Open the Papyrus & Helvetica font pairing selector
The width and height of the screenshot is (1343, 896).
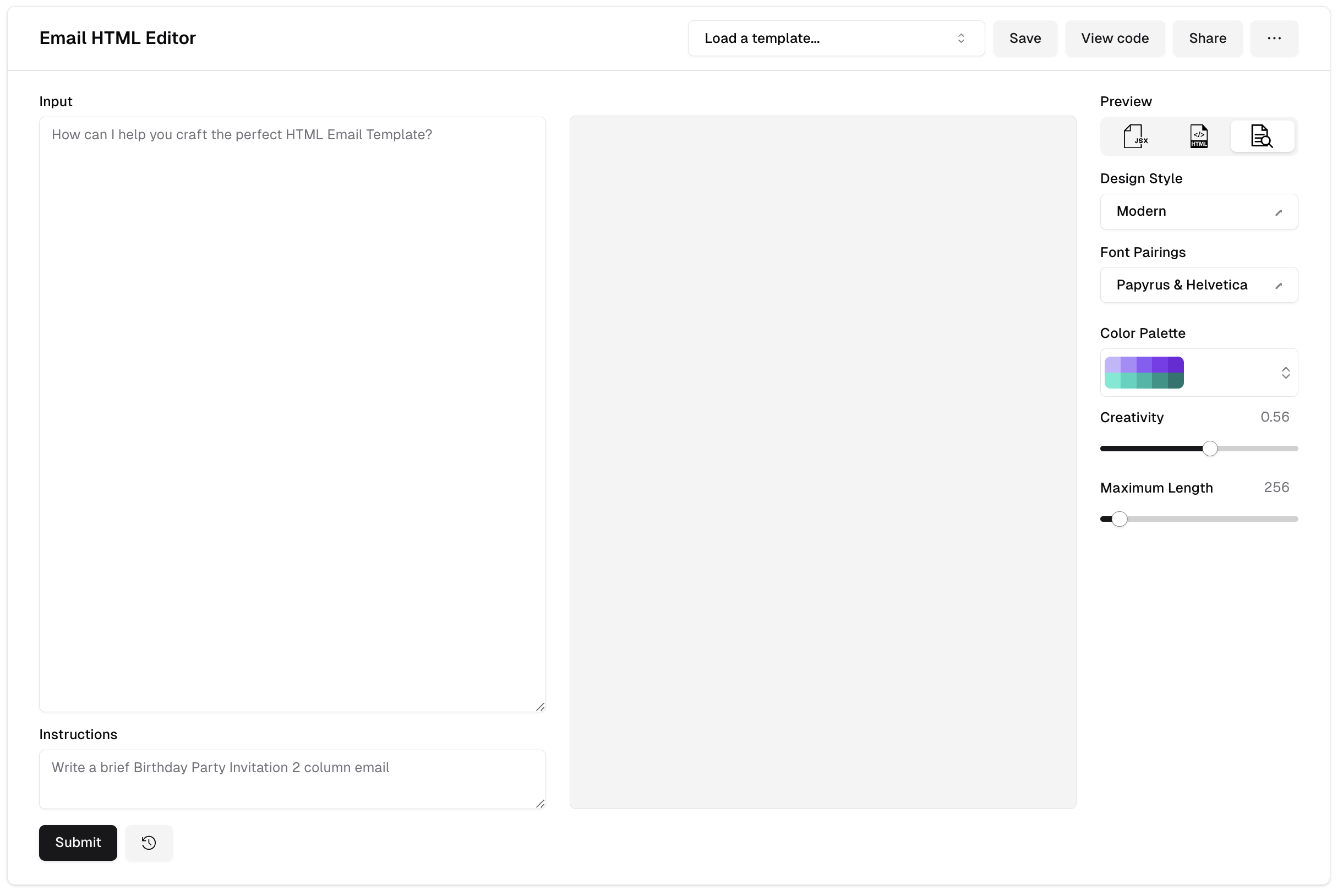[x=1198, y=285]
